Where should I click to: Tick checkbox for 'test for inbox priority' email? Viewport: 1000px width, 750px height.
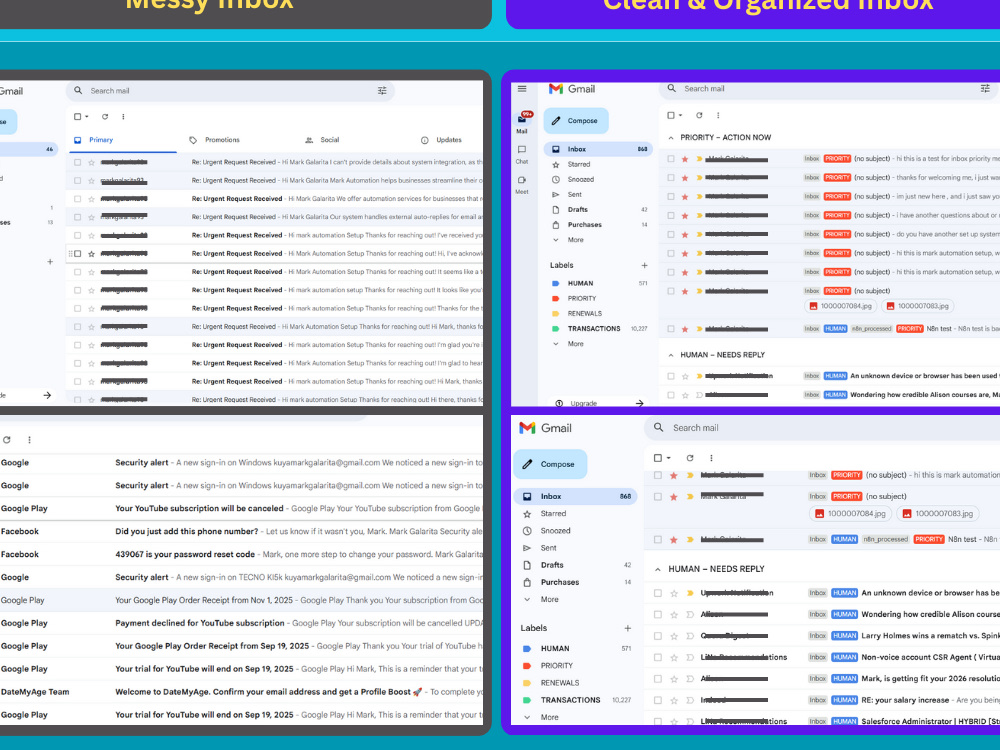(x=671, y=159)
